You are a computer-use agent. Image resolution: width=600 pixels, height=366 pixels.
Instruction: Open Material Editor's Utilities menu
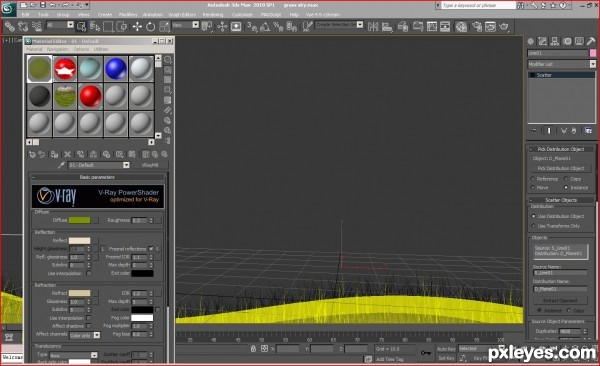[101, 49]
